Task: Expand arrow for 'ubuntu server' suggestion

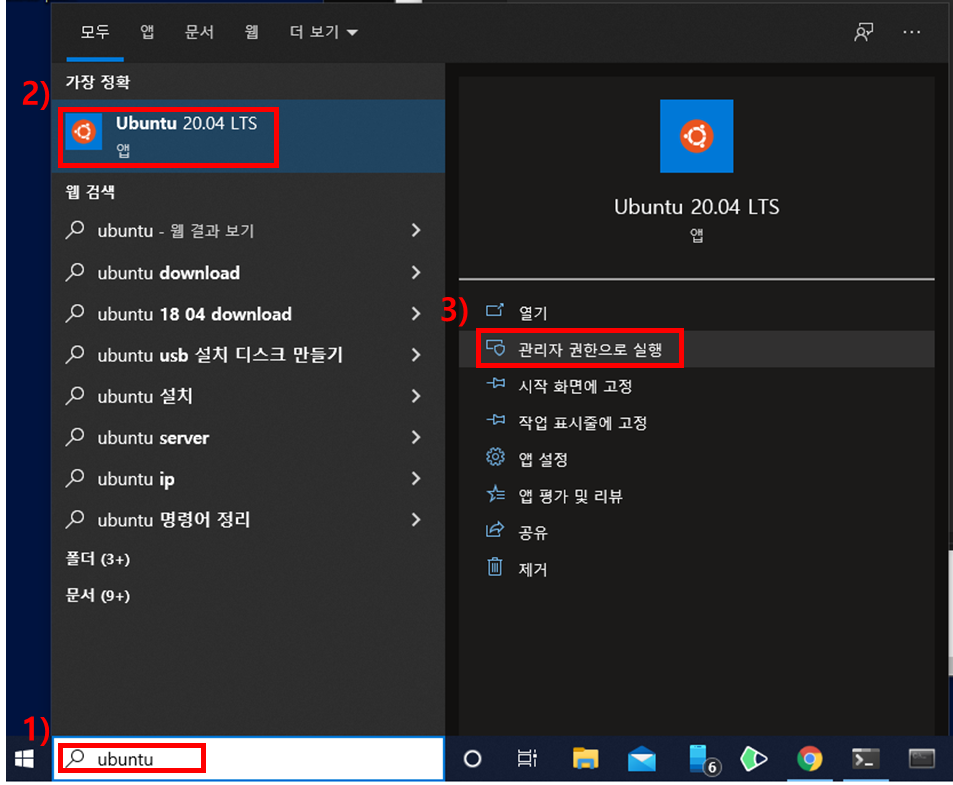Action: 416,437
